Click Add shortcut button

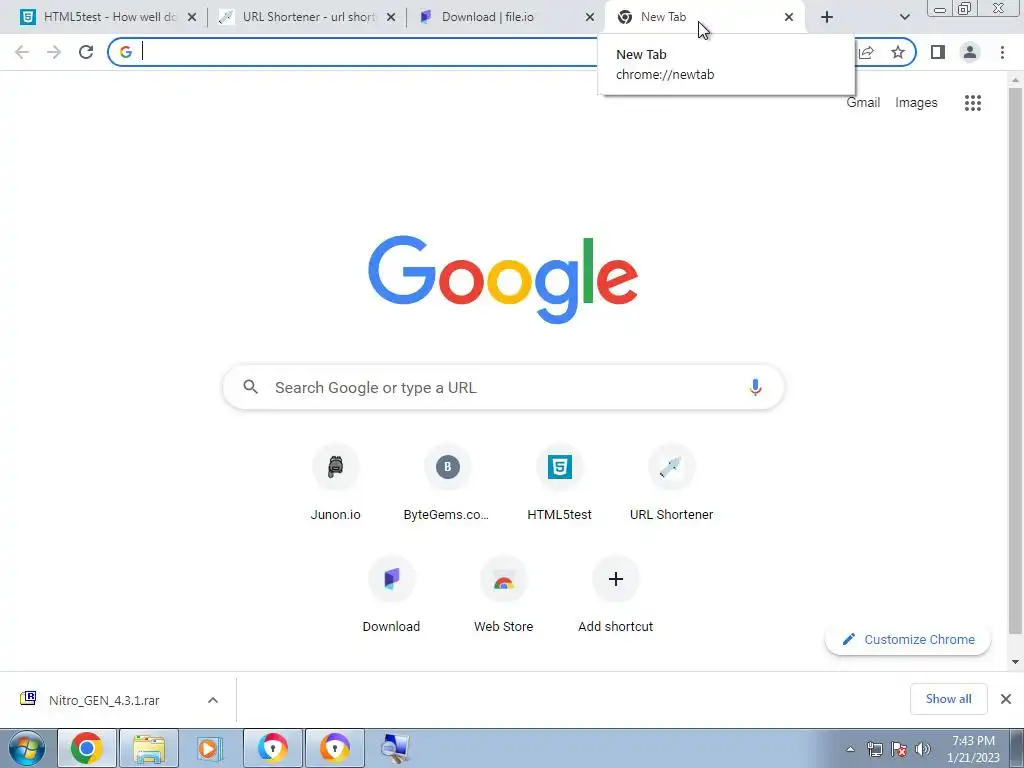pos(615,595)
